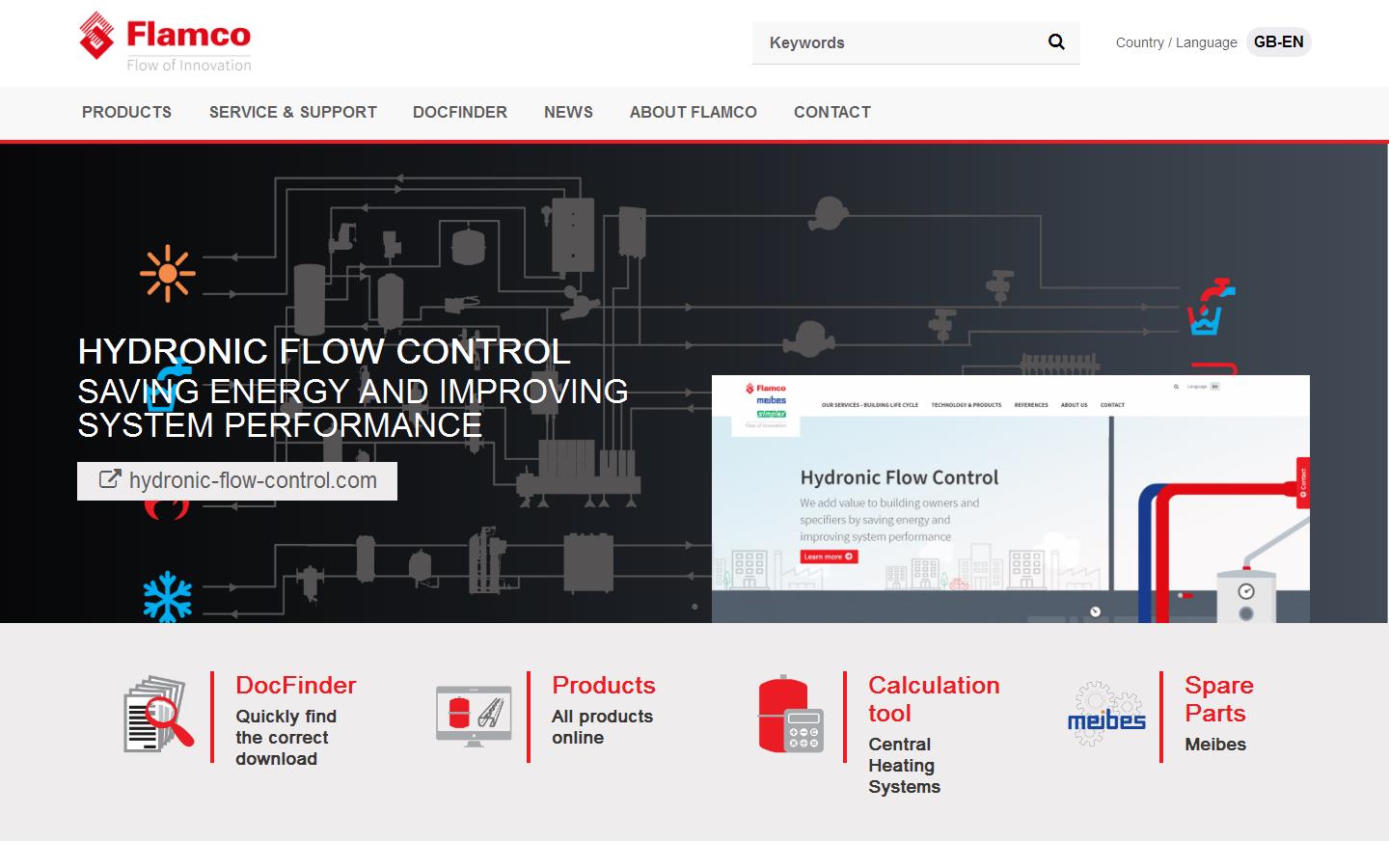Click the Meibes gear icon for Spare Parts
The image size is (1389, 868).
coord(1105,715)
